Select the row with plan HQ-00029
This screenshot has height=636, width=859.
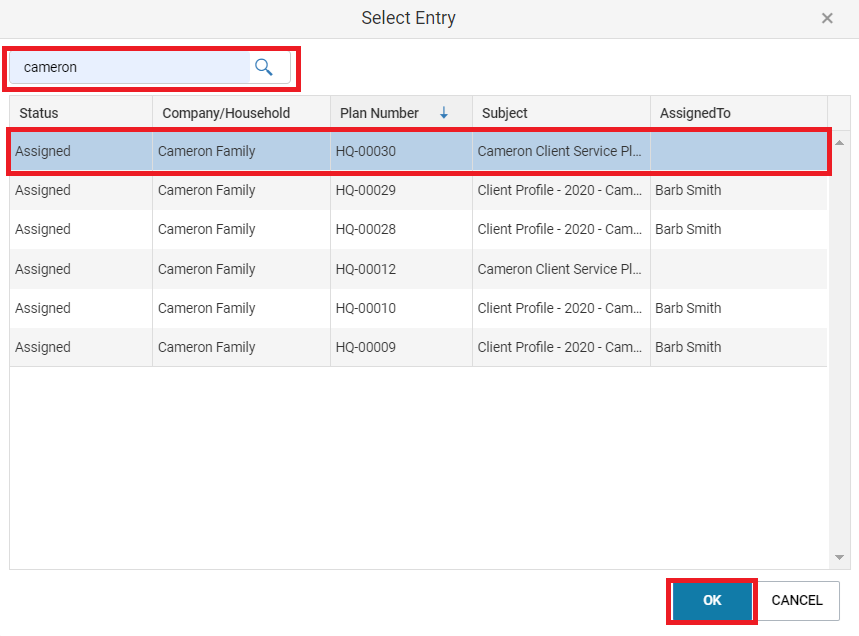tap(419, 190)
